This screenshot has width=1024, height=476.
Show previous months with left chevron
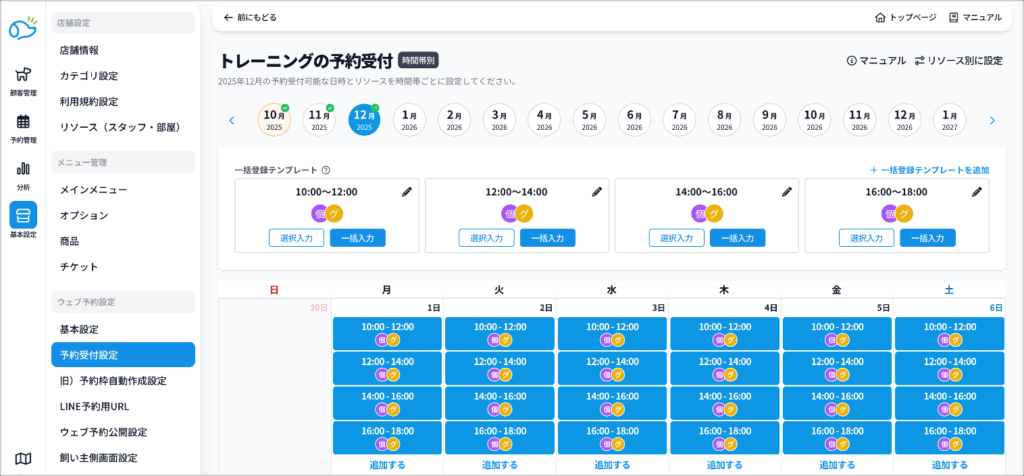coord(232,121)
